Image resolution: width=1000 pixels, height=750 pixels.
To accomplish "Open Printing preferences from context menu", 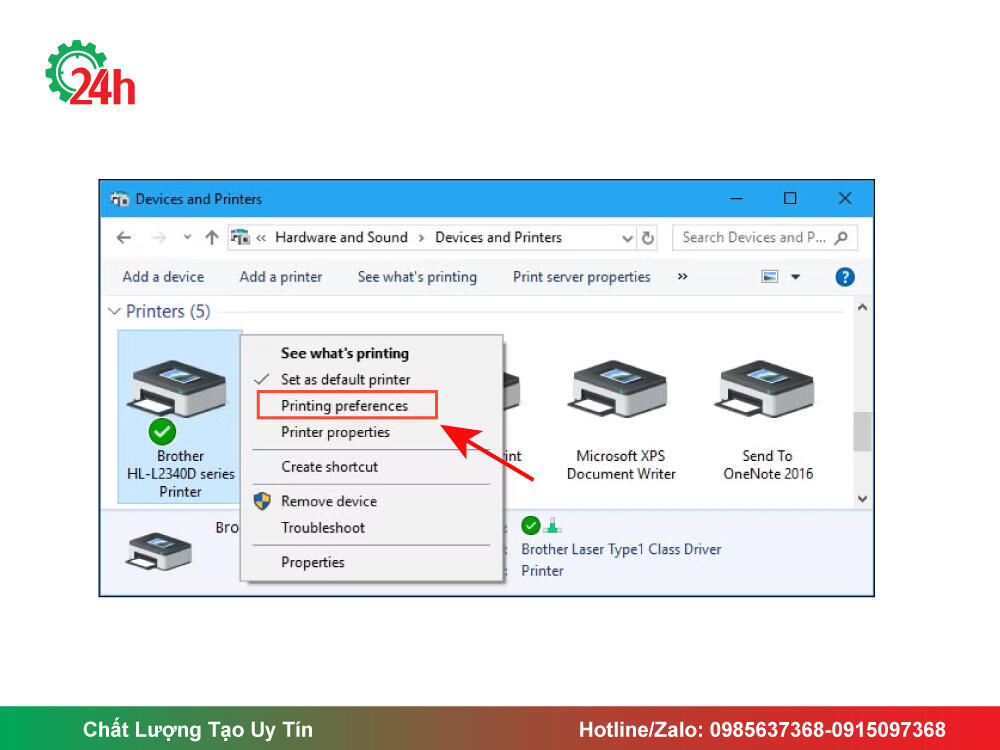I will (344, 406).
